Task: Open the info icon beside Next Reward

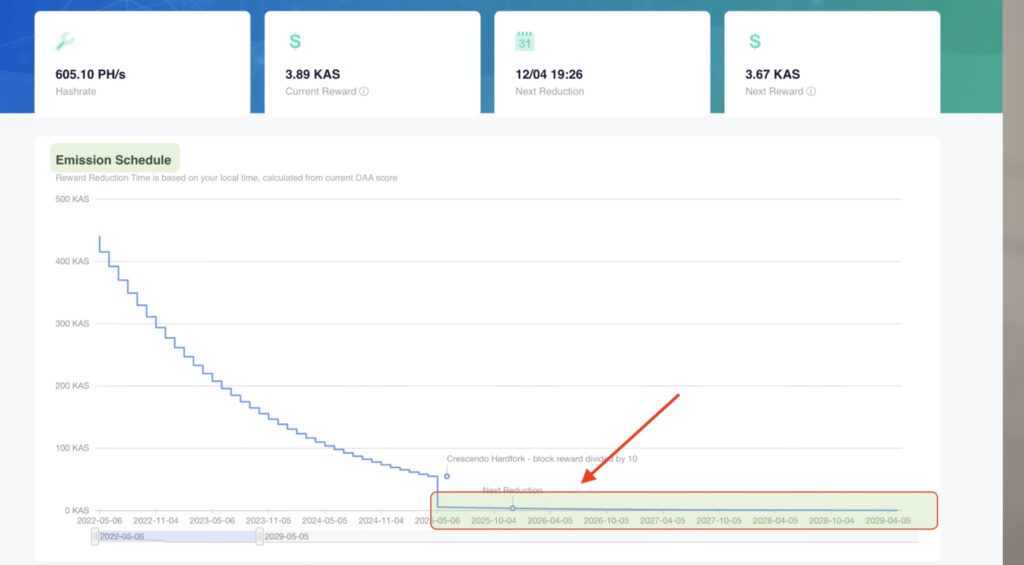Action: 811,92
